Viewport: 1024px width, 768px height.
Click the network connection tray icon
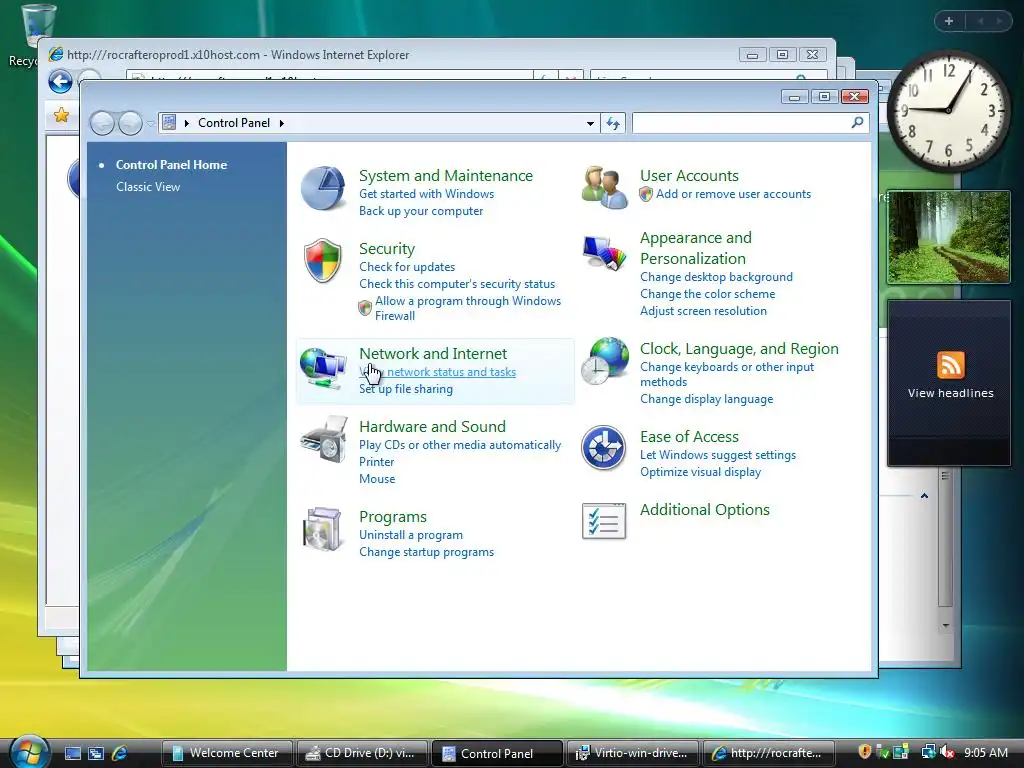[x=928, y=752]
